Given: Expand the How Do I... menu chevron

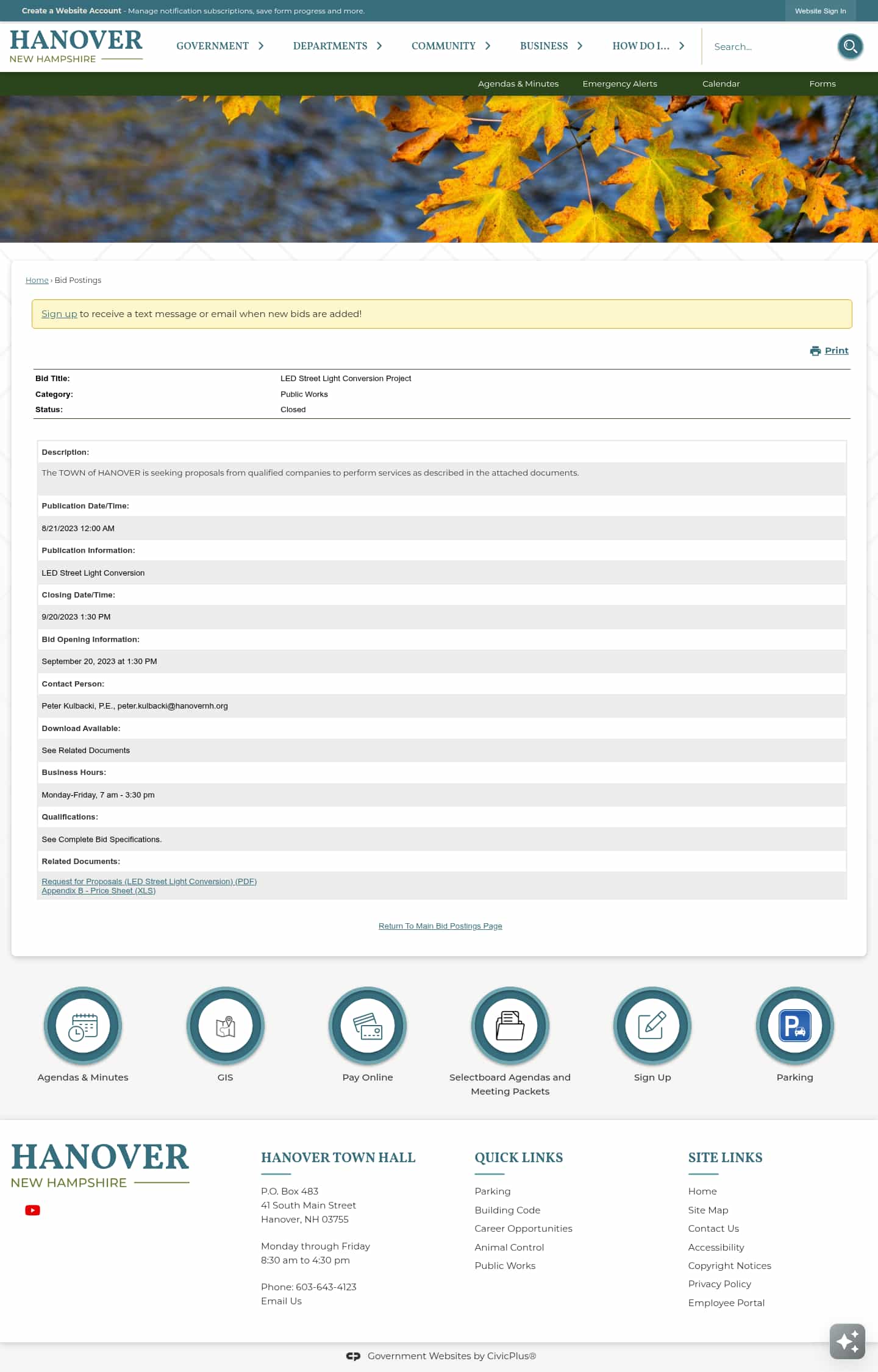Looking at the screenshot, I should (682, 46).
